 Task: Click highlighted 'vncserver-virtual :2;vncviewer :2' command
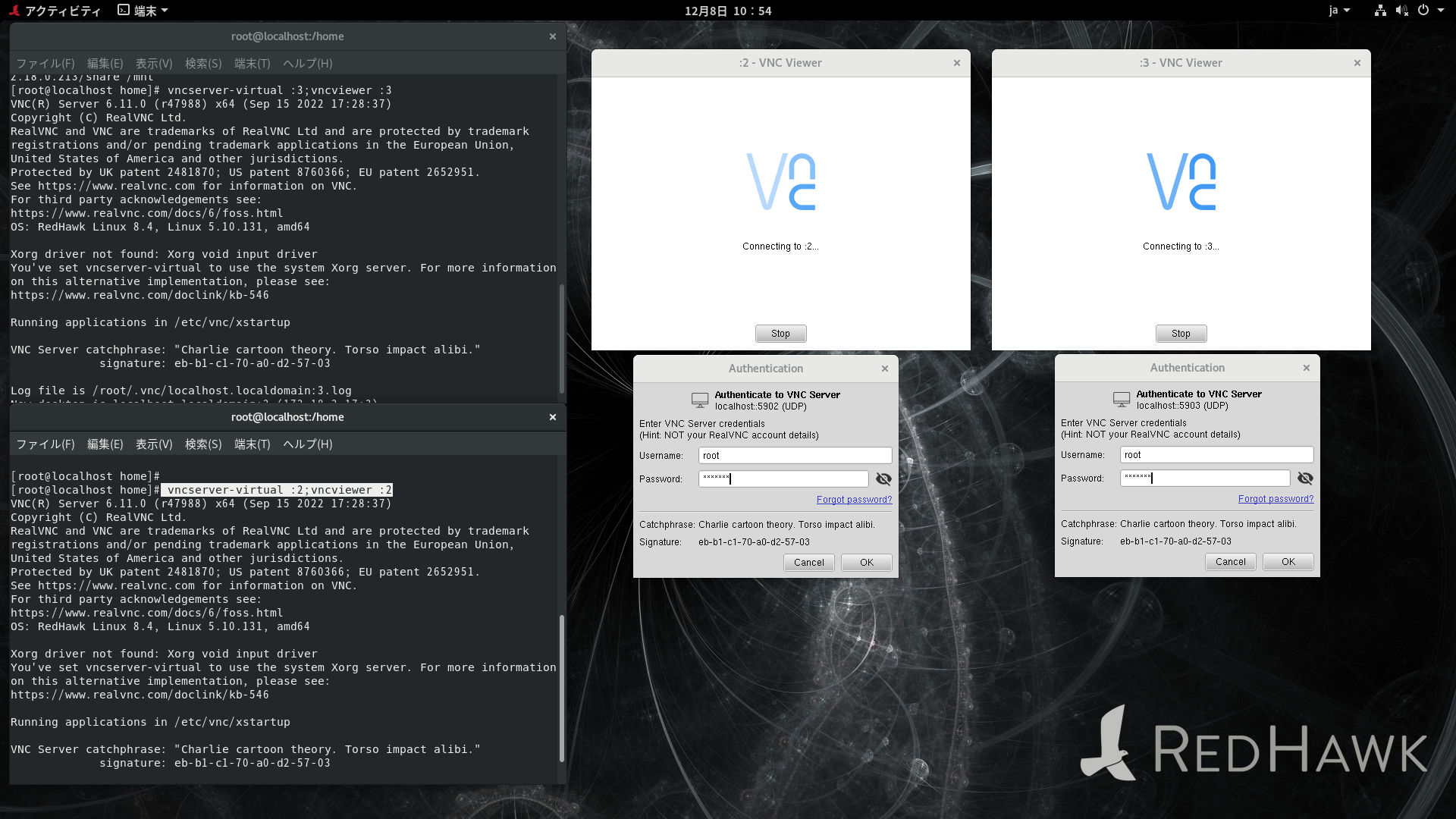277,490
